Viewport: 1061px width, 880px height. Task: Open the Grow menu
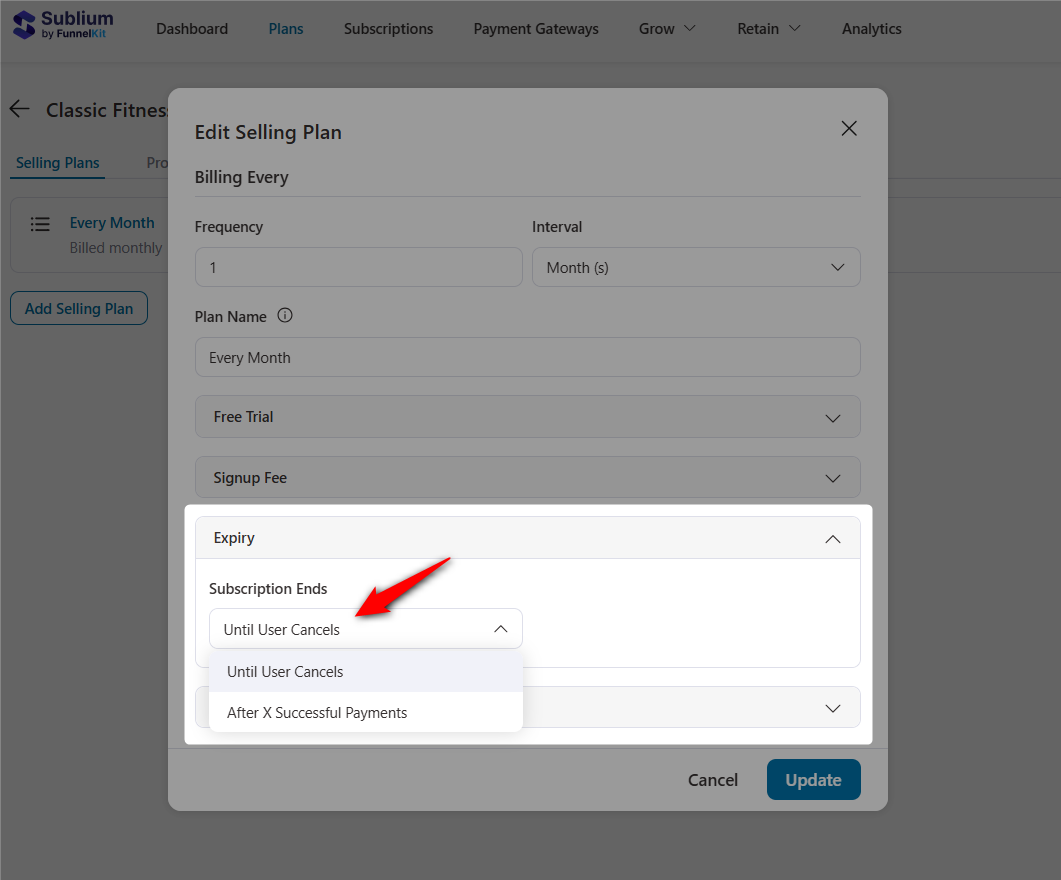[x=667, y=29]
